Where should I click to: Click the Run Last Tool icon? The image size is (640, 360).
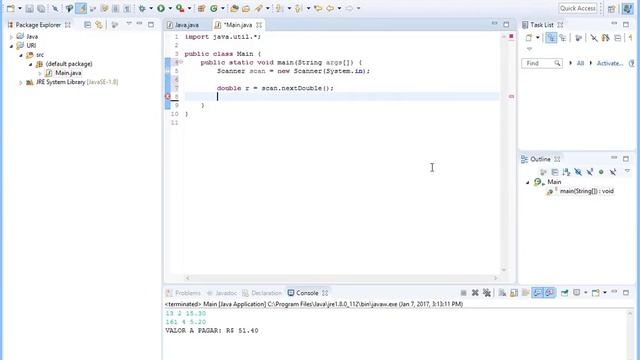pyautogui.click(x=180, y=8)
